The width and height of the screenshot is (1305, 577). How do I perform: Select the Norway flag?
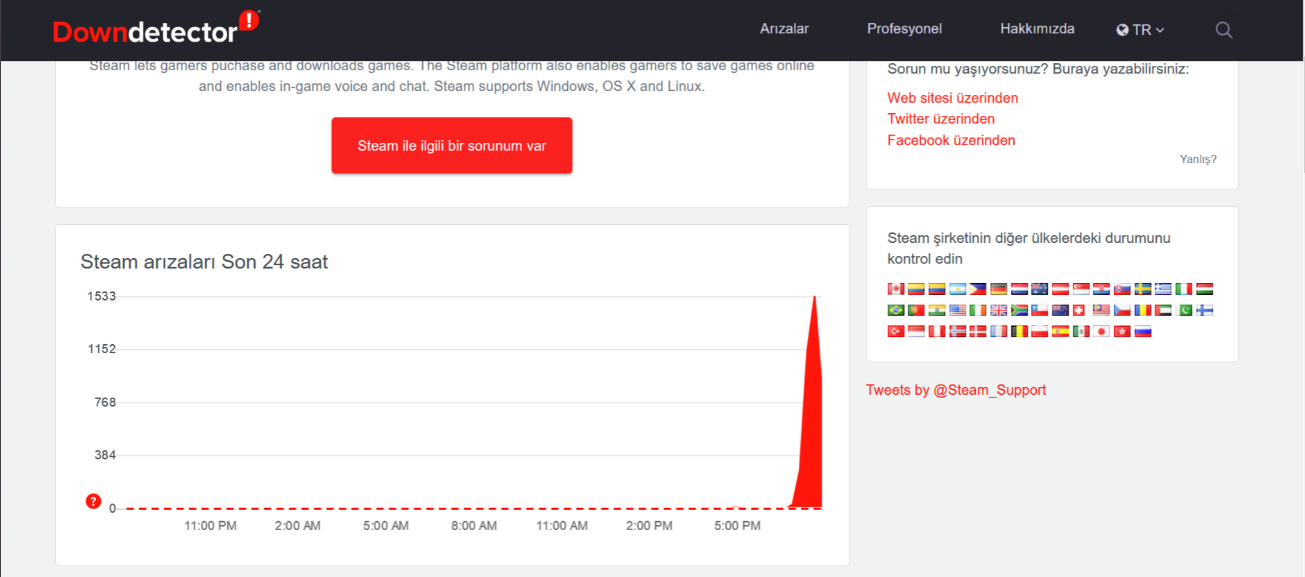point(958,331)
